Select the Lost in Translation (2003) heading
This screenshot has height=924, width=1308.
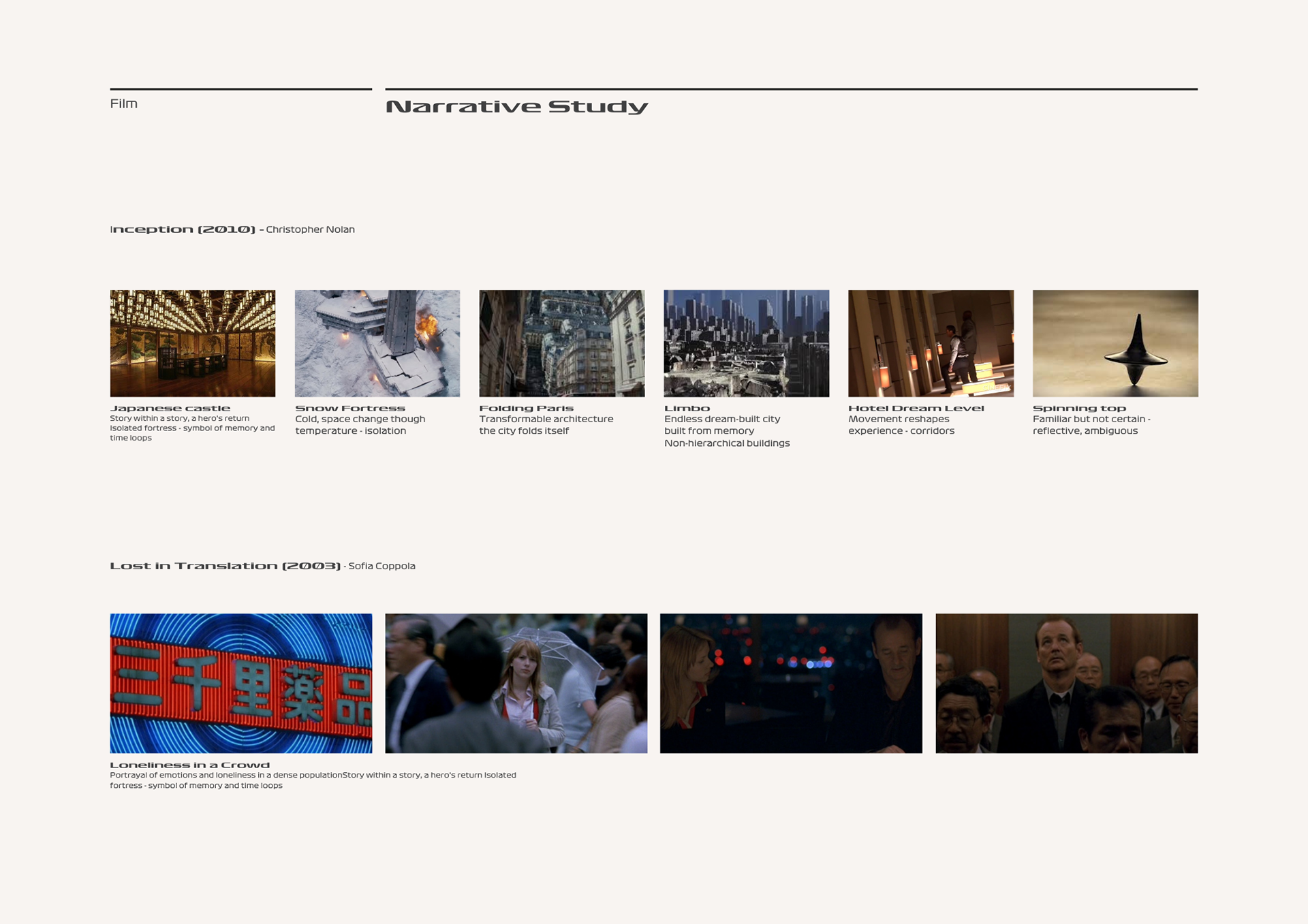(225, 566)
